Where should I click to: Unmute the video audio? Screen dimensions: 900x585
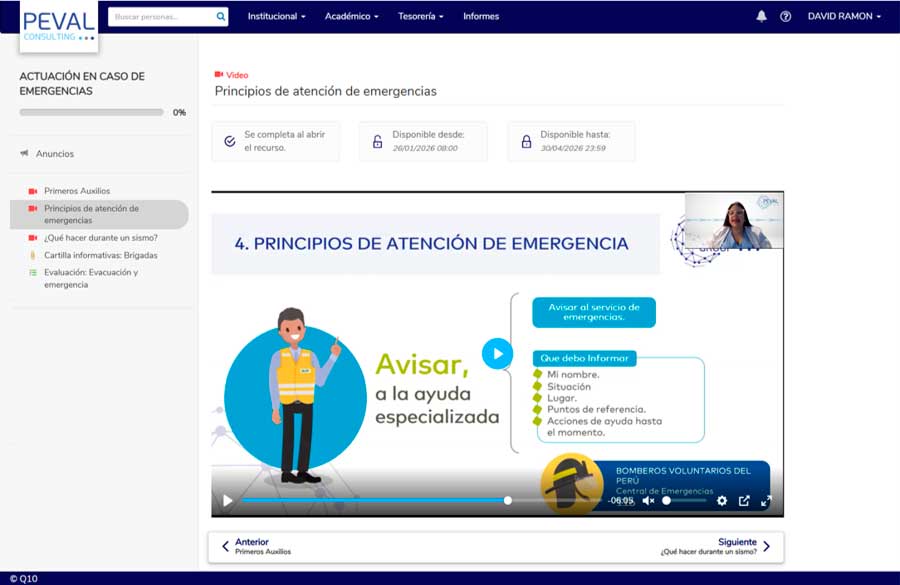[648, 501]
